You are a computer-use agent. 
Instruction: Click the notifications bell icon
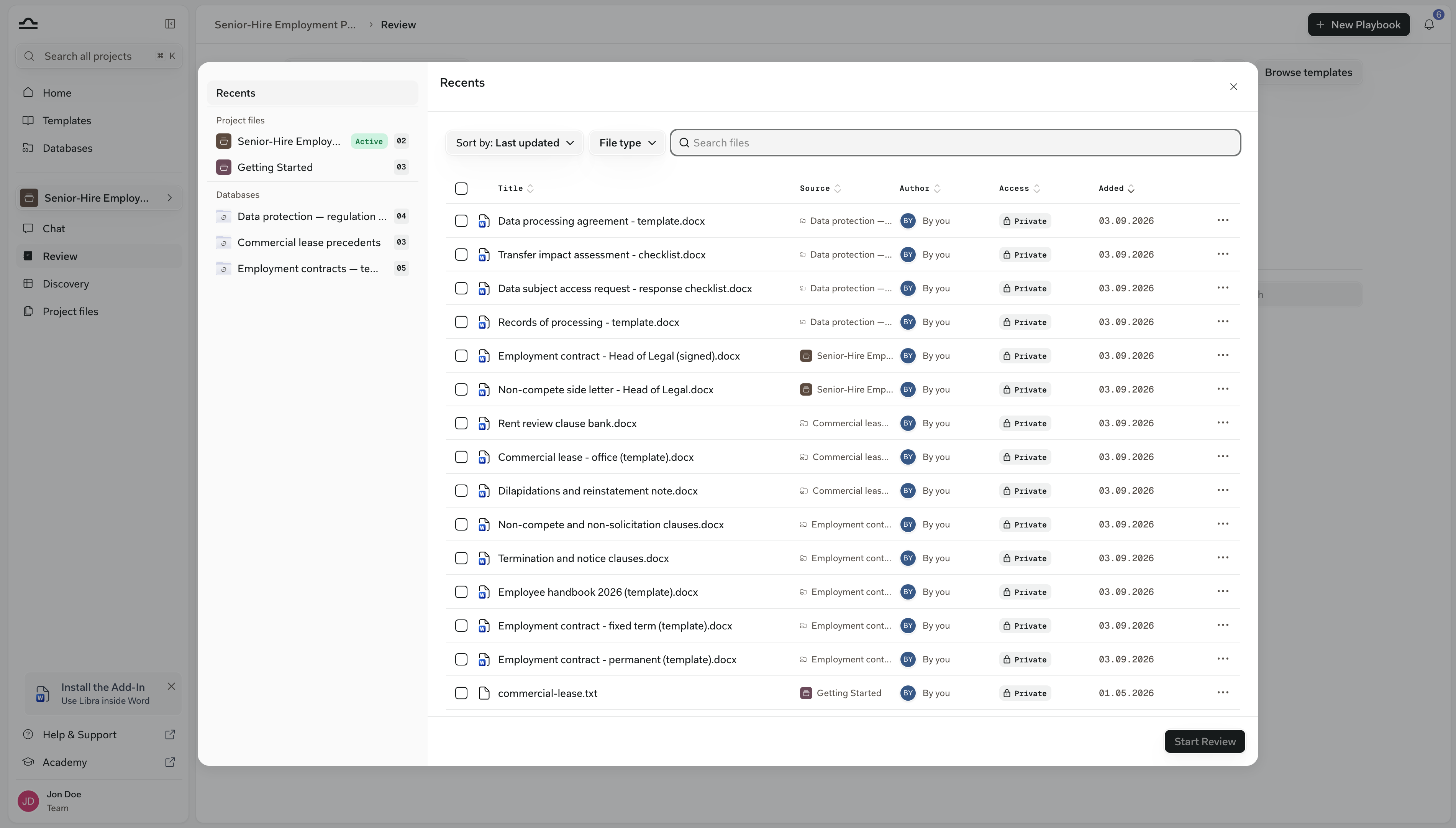(1429, 25)
